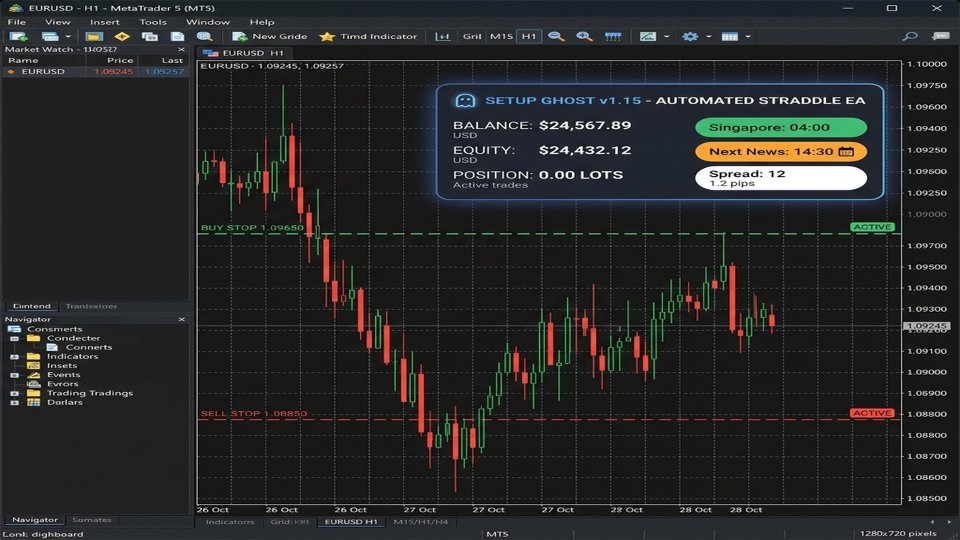Click the BUY STOP 1.09650 label
This screenshot has height=540, width=960.
pyautogui.click(x=252, y=228)
